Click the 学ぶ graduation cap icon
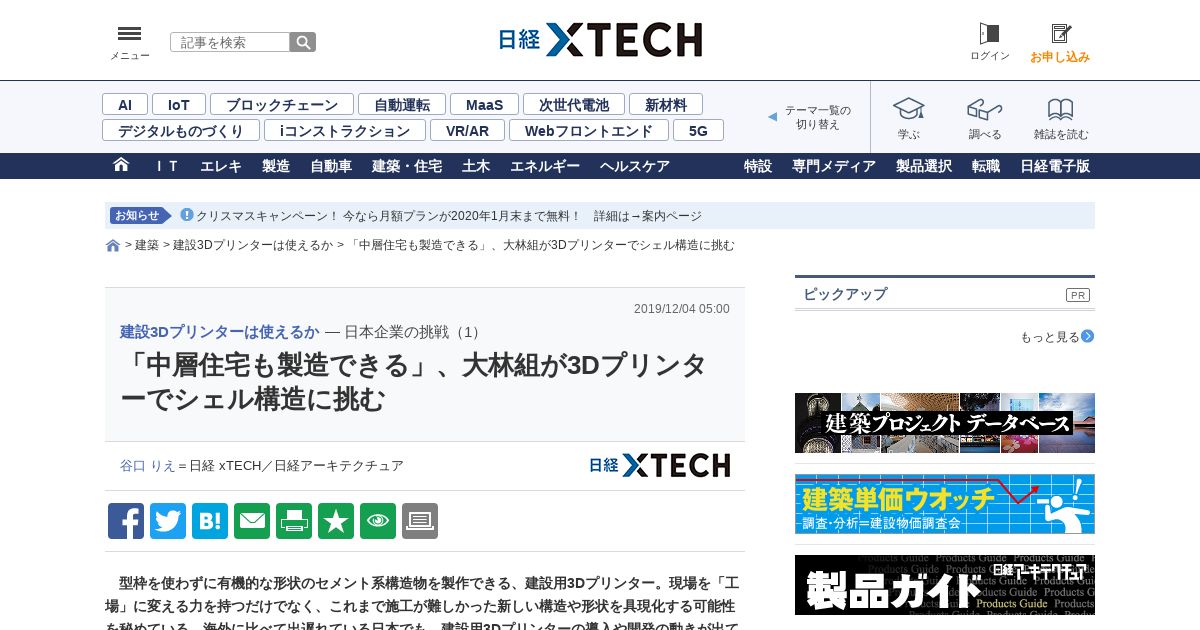 tap(909, 109)
